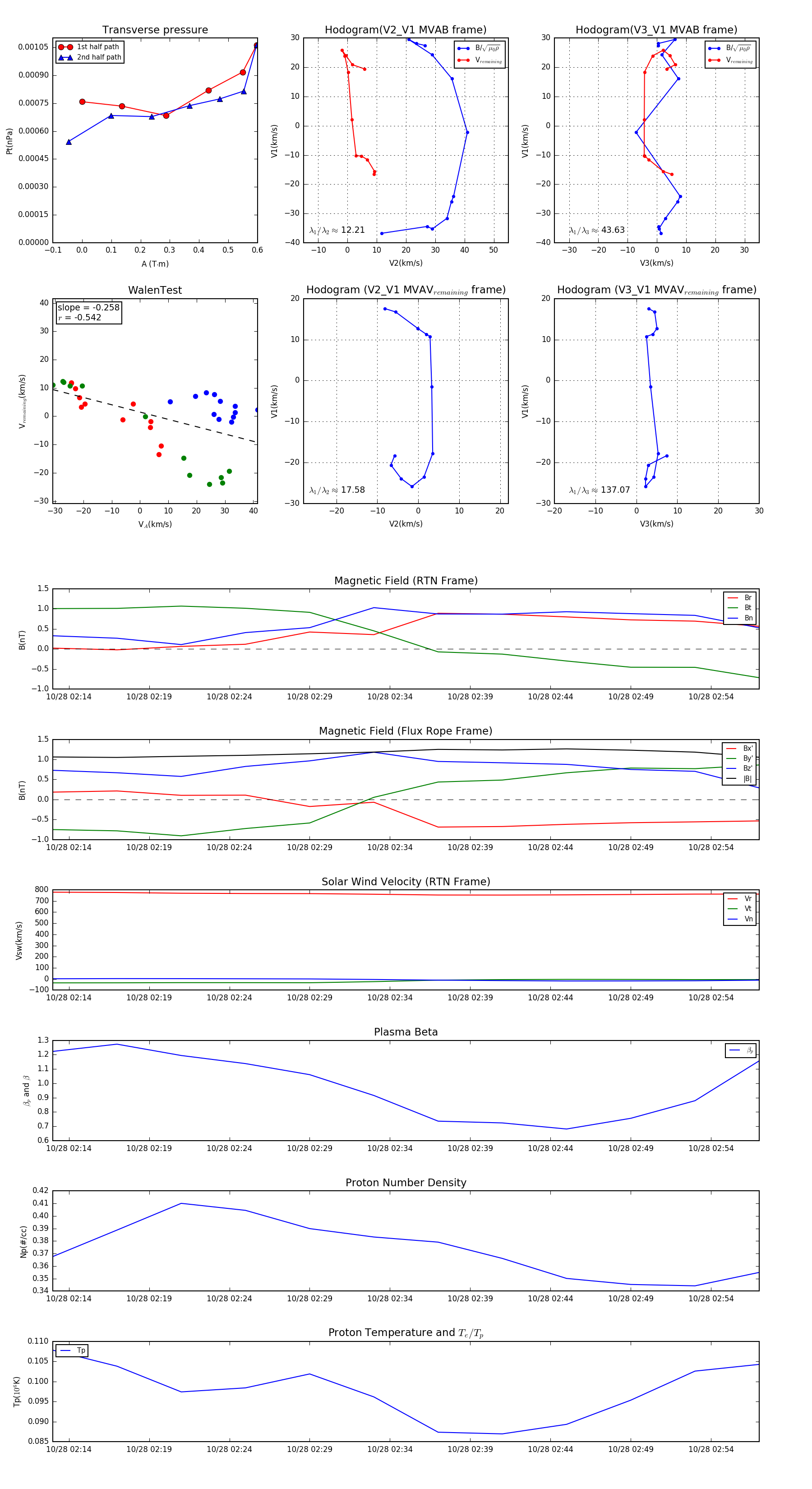Viewport: 812px width, 1489px height.
Task: Click the "Magnetic Field (Flux Rope Frame)" title
Action: tap(406, 731)
